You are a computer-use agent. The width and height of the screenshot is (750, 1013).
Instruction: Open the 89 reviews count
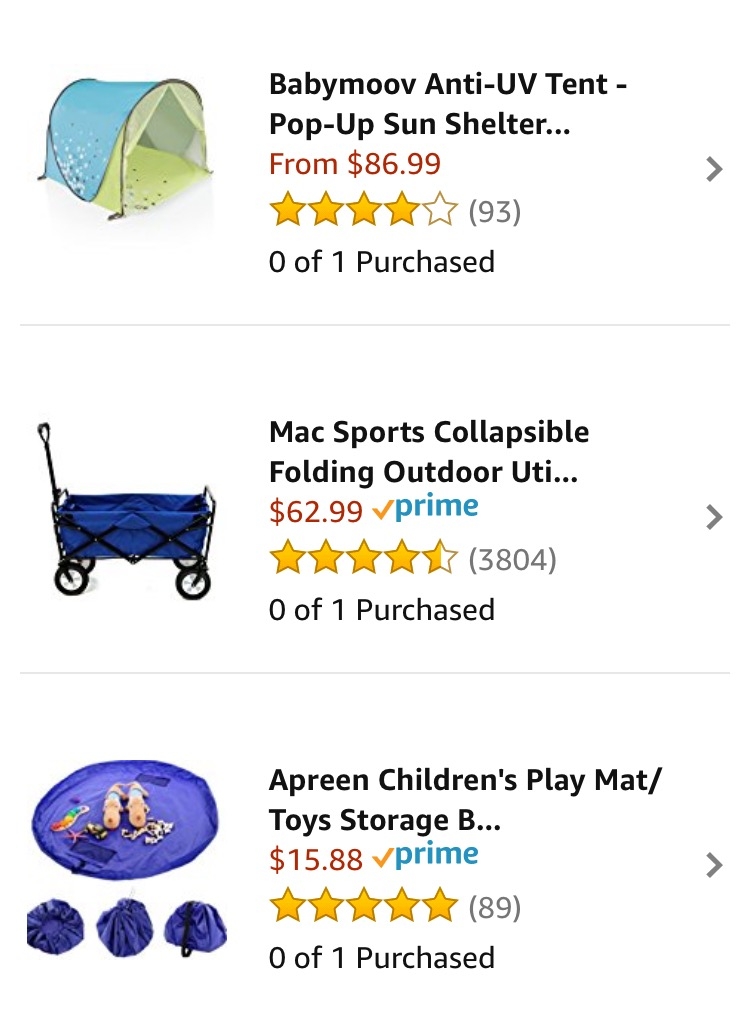(x=495, y=906)
